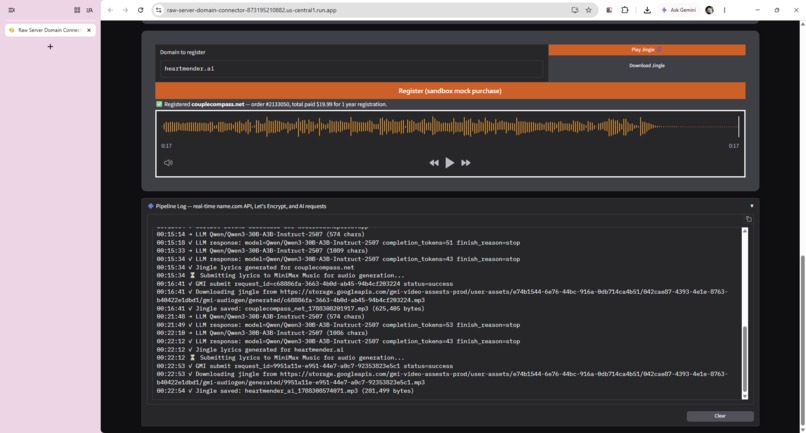
Task: Click the 00:16:41 GMI submit request_id log line
Action: tap(305, 284)
